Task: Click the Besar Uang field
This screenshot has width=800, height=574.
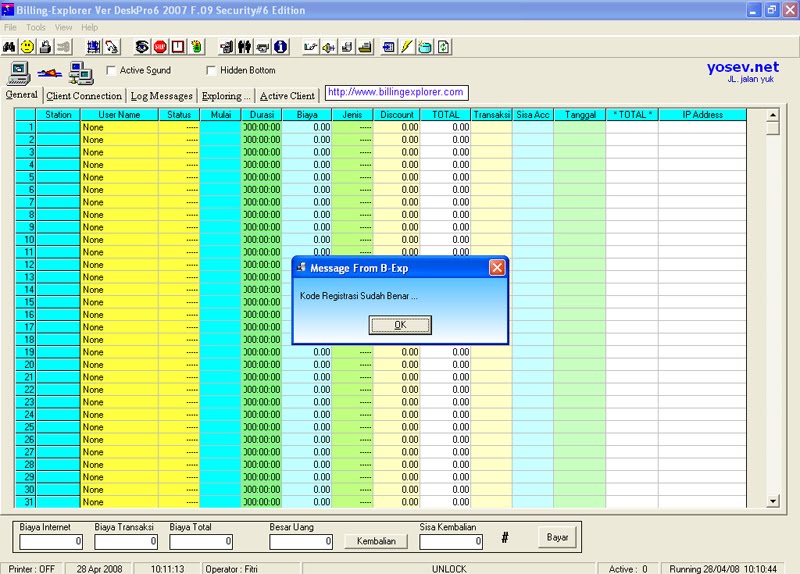Action: [x=301, y=541]
